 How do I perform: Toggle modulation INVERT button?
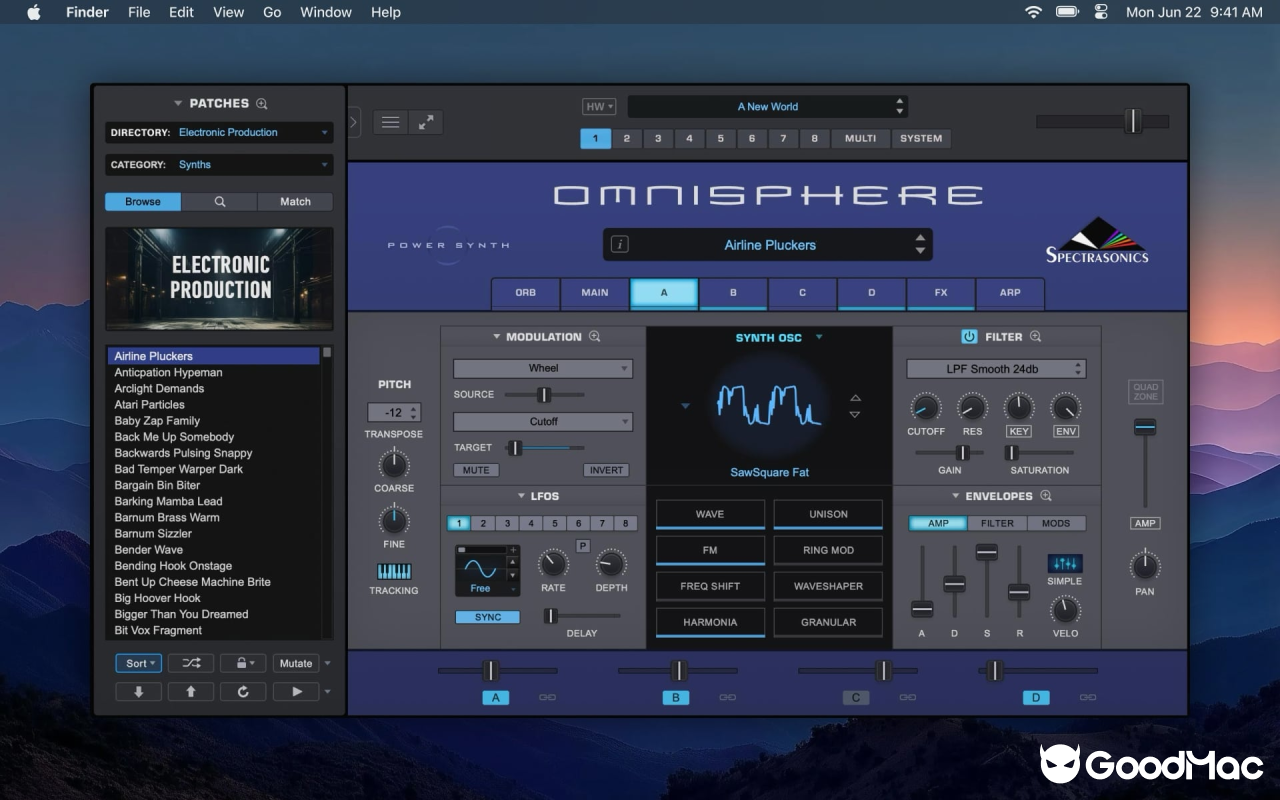(606, 470)
